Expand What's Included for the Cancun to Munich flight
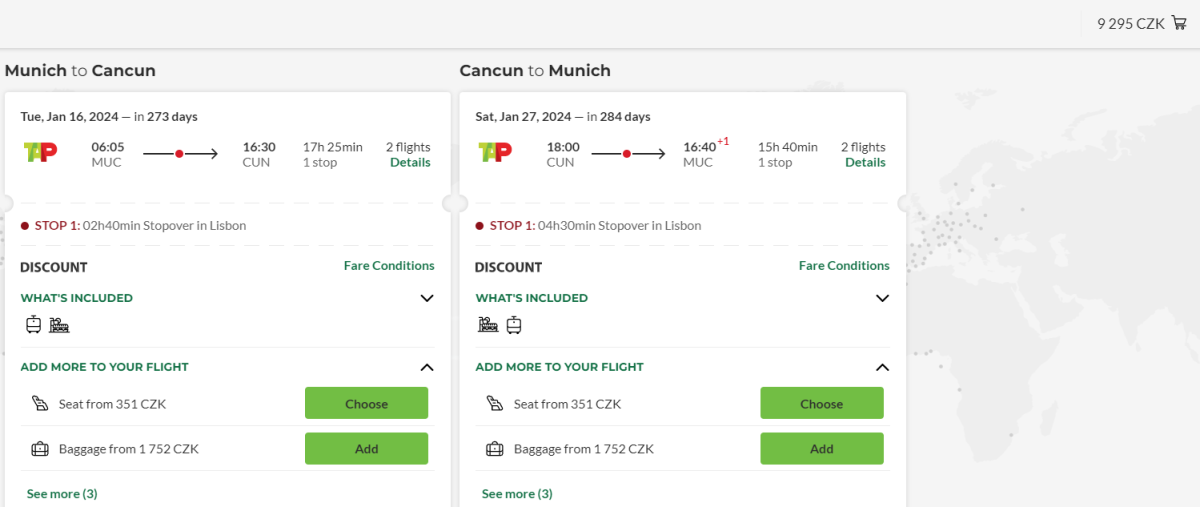 pos(882,298)
